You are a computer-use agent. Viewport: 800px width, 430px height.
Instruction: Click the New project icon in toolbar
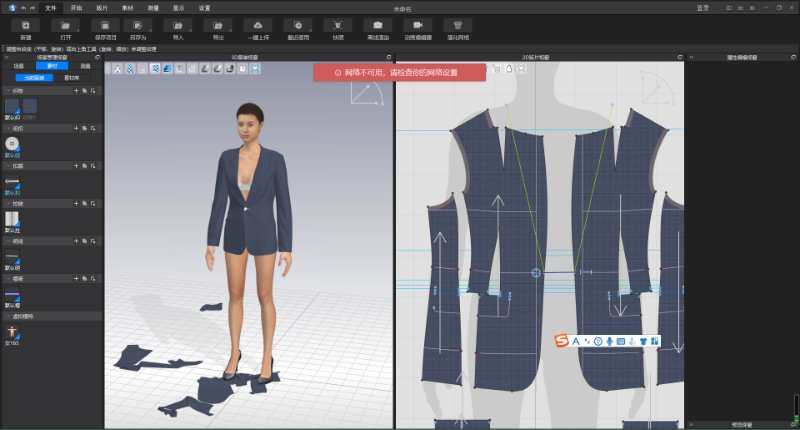pyautogui.click(x=26, y=27)
